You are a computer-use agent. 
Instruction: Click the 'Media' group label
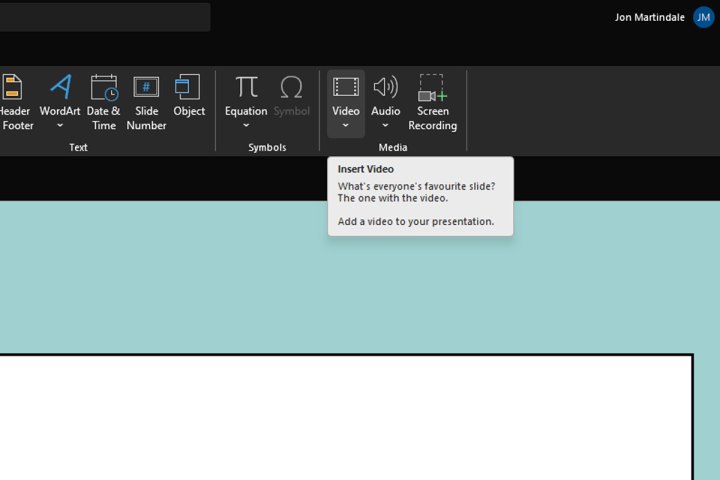393,147
